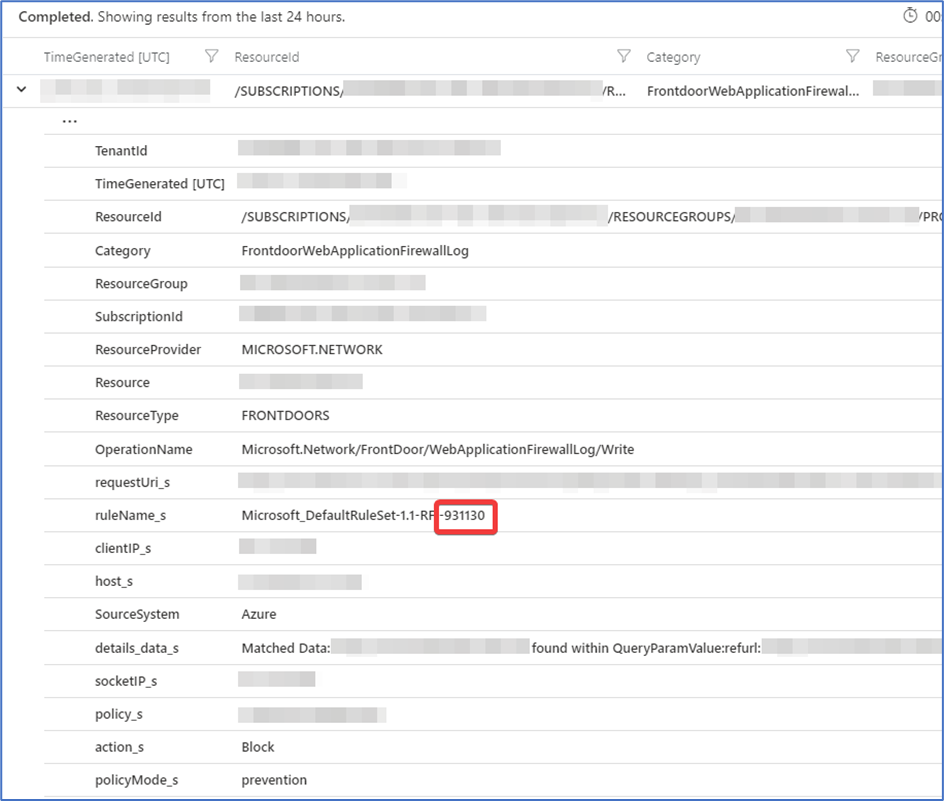This screenshot has width=944, height=801.
Task: Select truncated FrontdoorWebApplicationFirewal... cell in top row
Action: pyautogui.click(x=753, y=91)
